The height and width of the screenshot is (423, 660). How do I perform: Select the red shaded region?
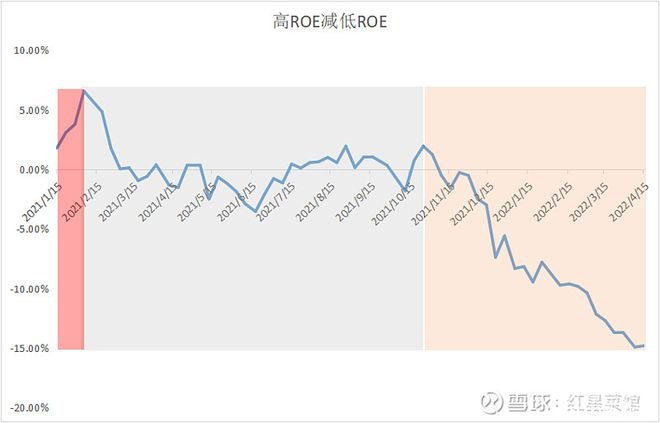point(71,219)
